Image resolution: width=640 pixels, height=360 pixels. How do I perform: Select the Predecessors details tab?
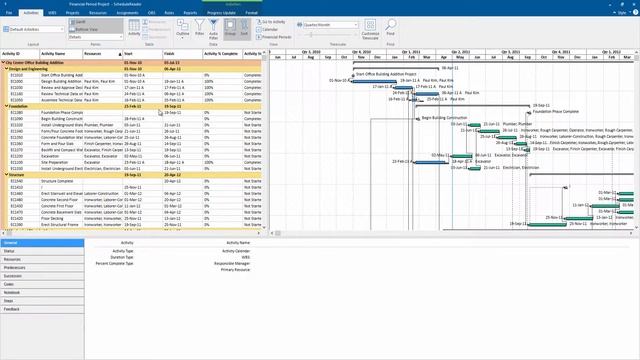tap(42, 268)
